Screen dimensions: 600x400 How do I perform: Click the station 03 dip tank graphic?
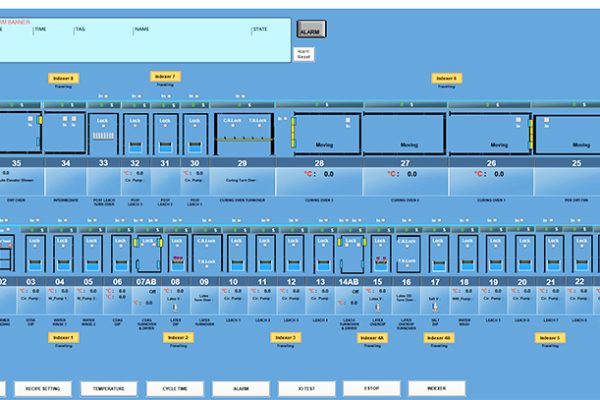click(35, 254)
